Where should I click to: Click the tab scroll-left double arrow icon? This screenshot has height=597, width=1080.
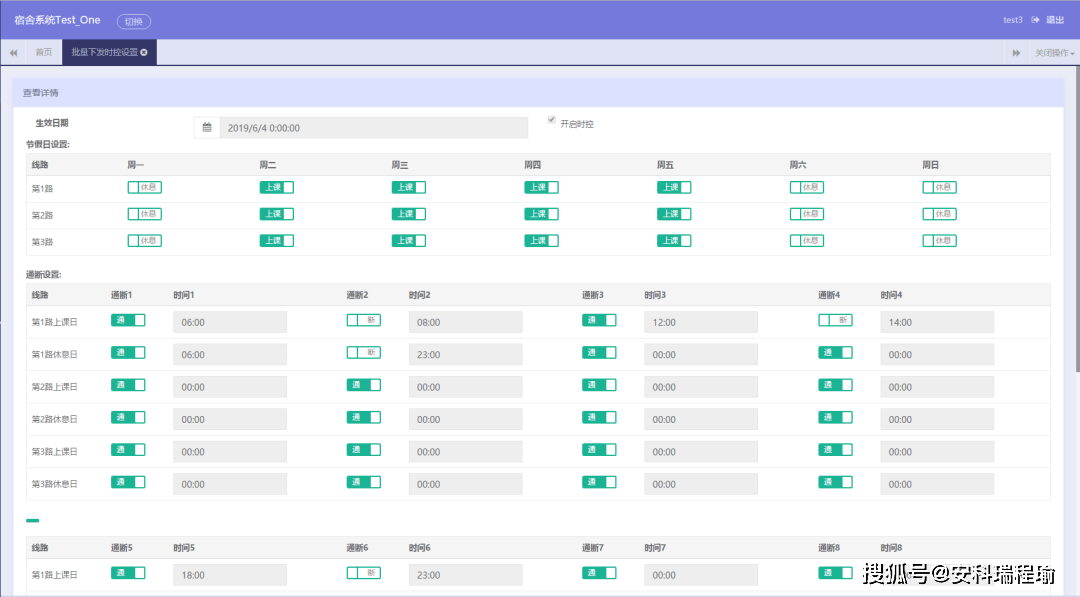coord(14,53)
